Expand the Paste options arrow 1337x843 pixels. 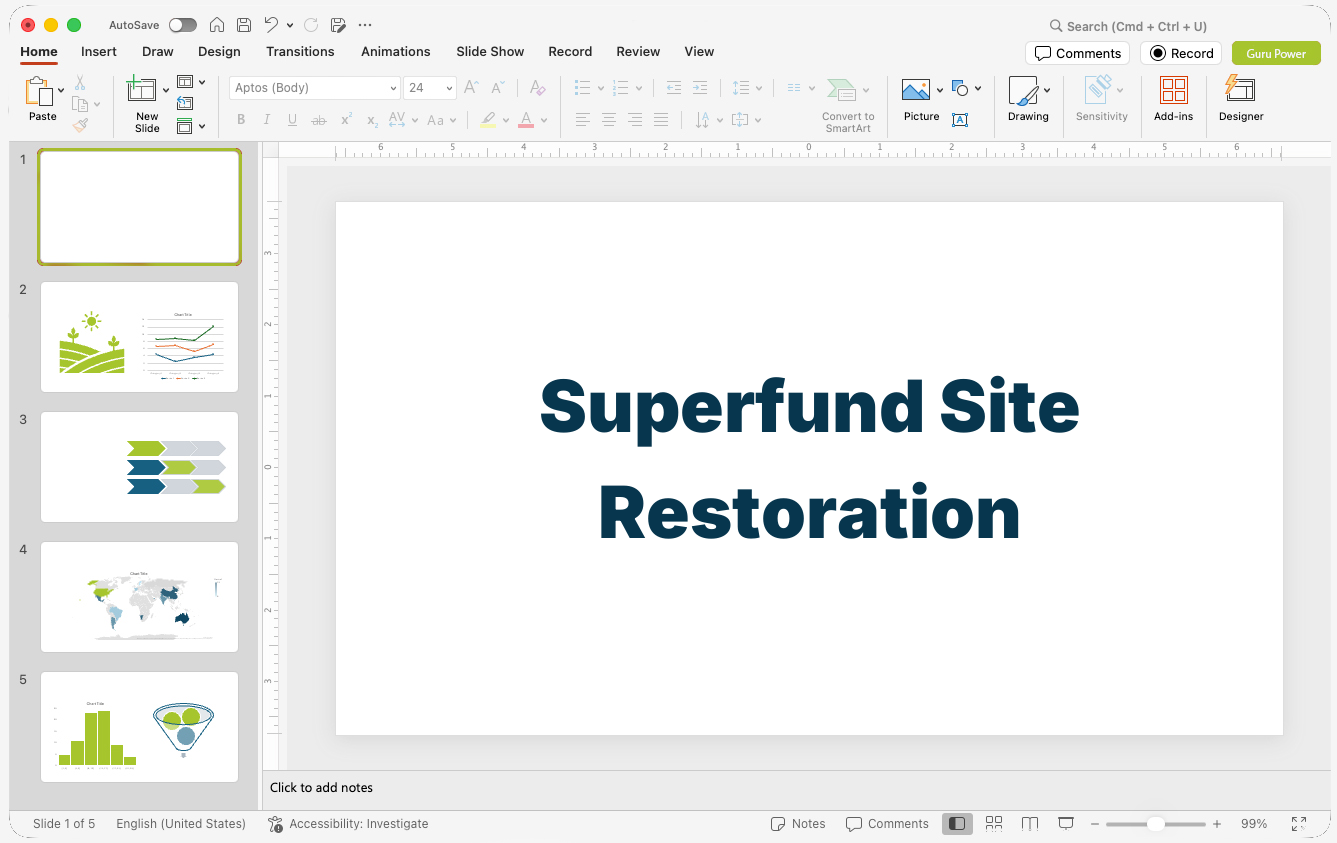point(61,90)
